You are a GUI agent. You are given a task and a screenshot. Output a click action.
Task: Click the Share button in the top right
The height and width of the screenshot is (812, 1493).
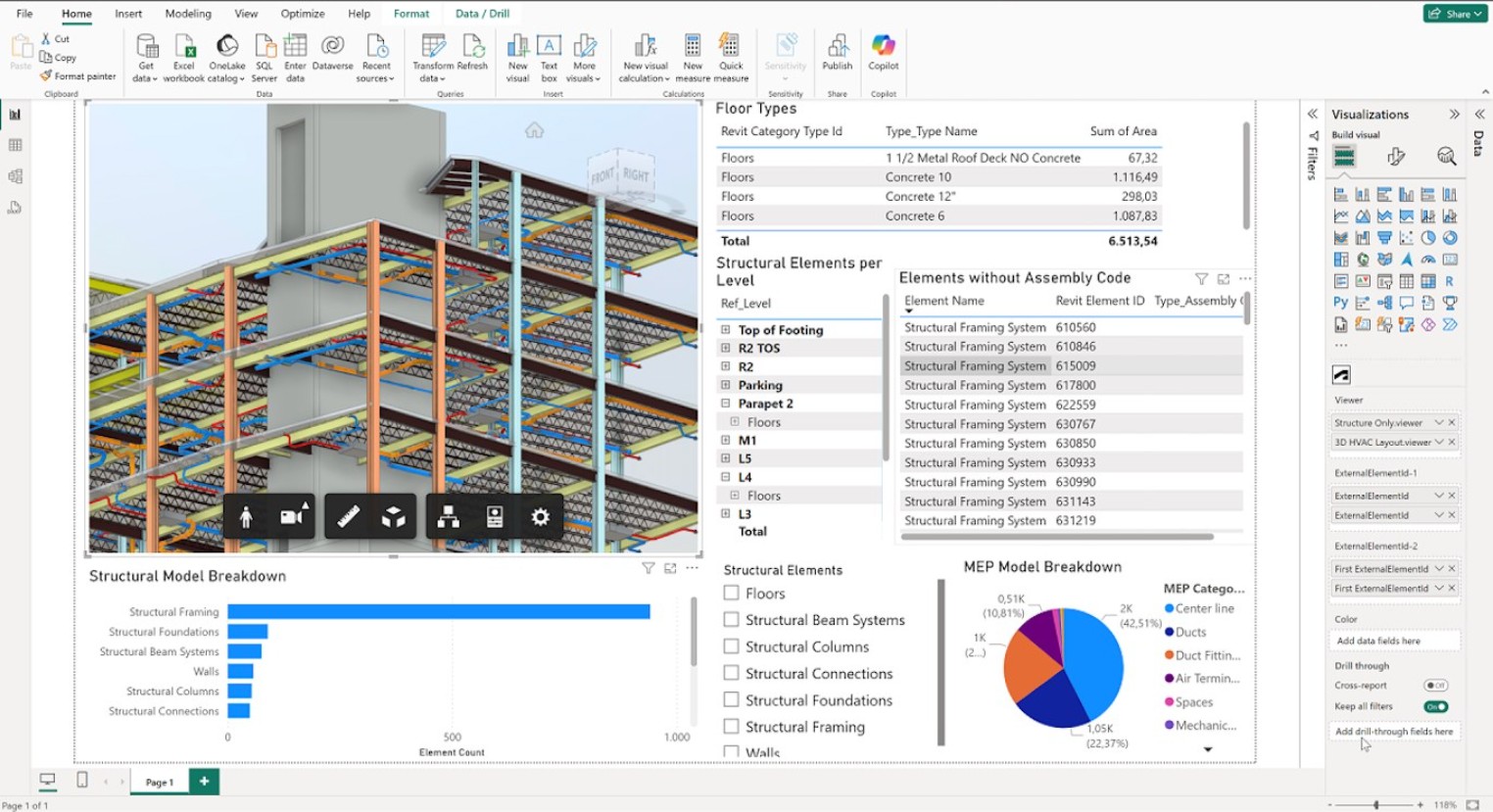pyautogui.click(x=1456, y=14)
